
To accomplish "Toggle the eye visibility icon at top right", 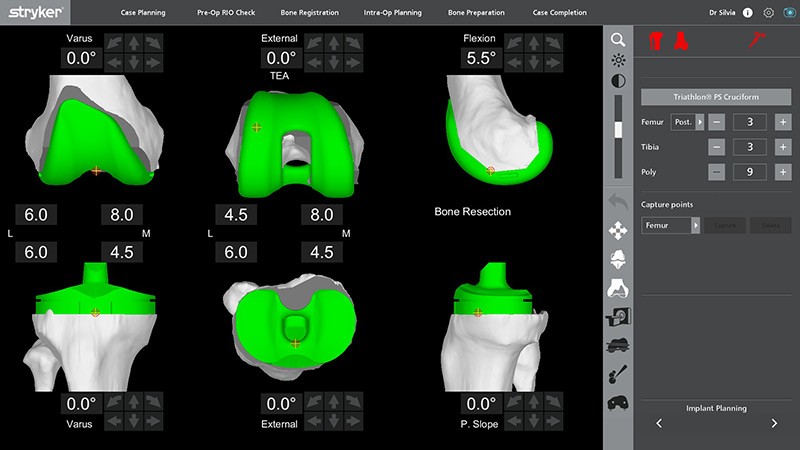I will (x=788, y=13).
